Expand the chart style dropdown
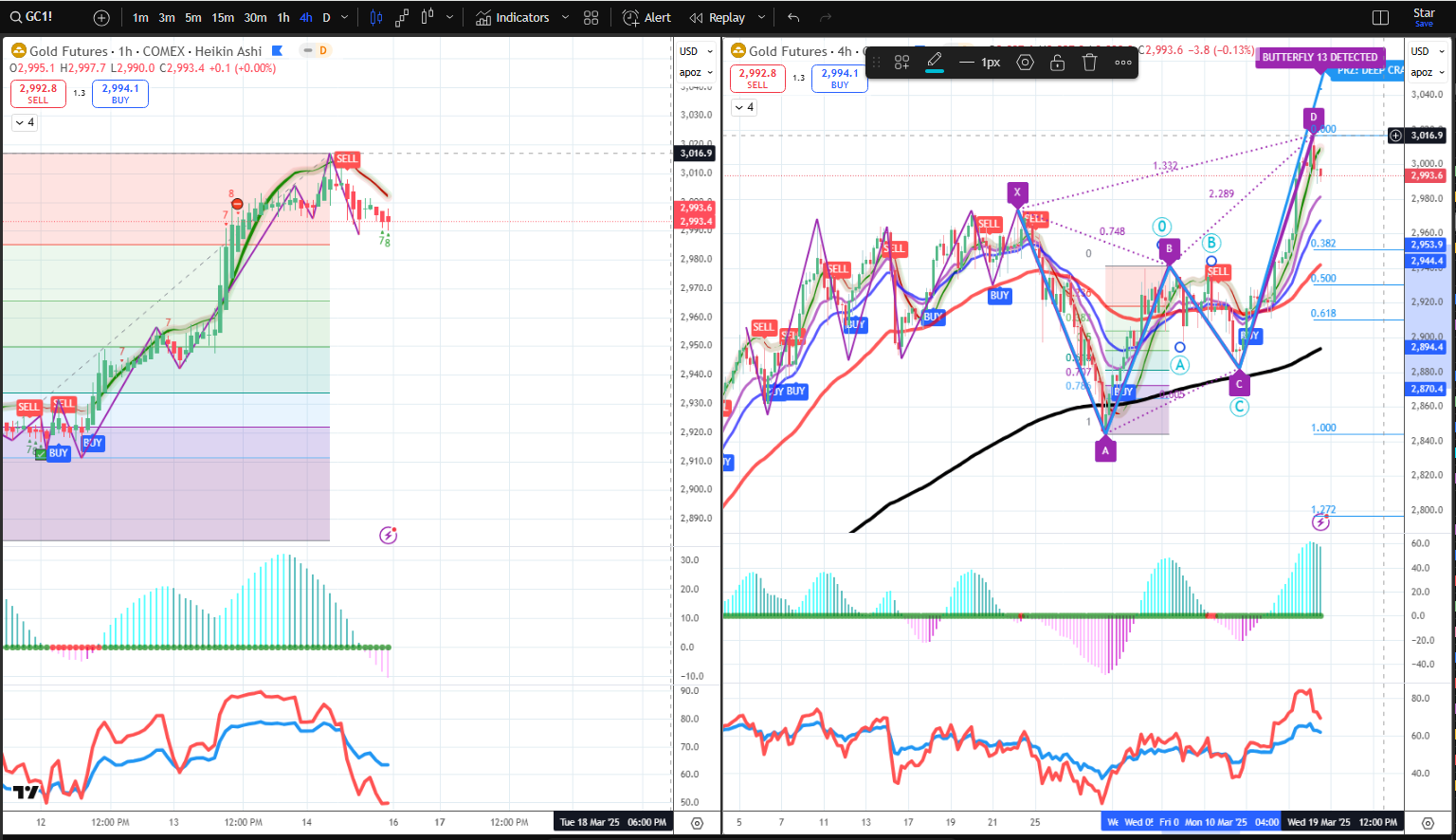1456x840 pixels. (x=449, y=17)
